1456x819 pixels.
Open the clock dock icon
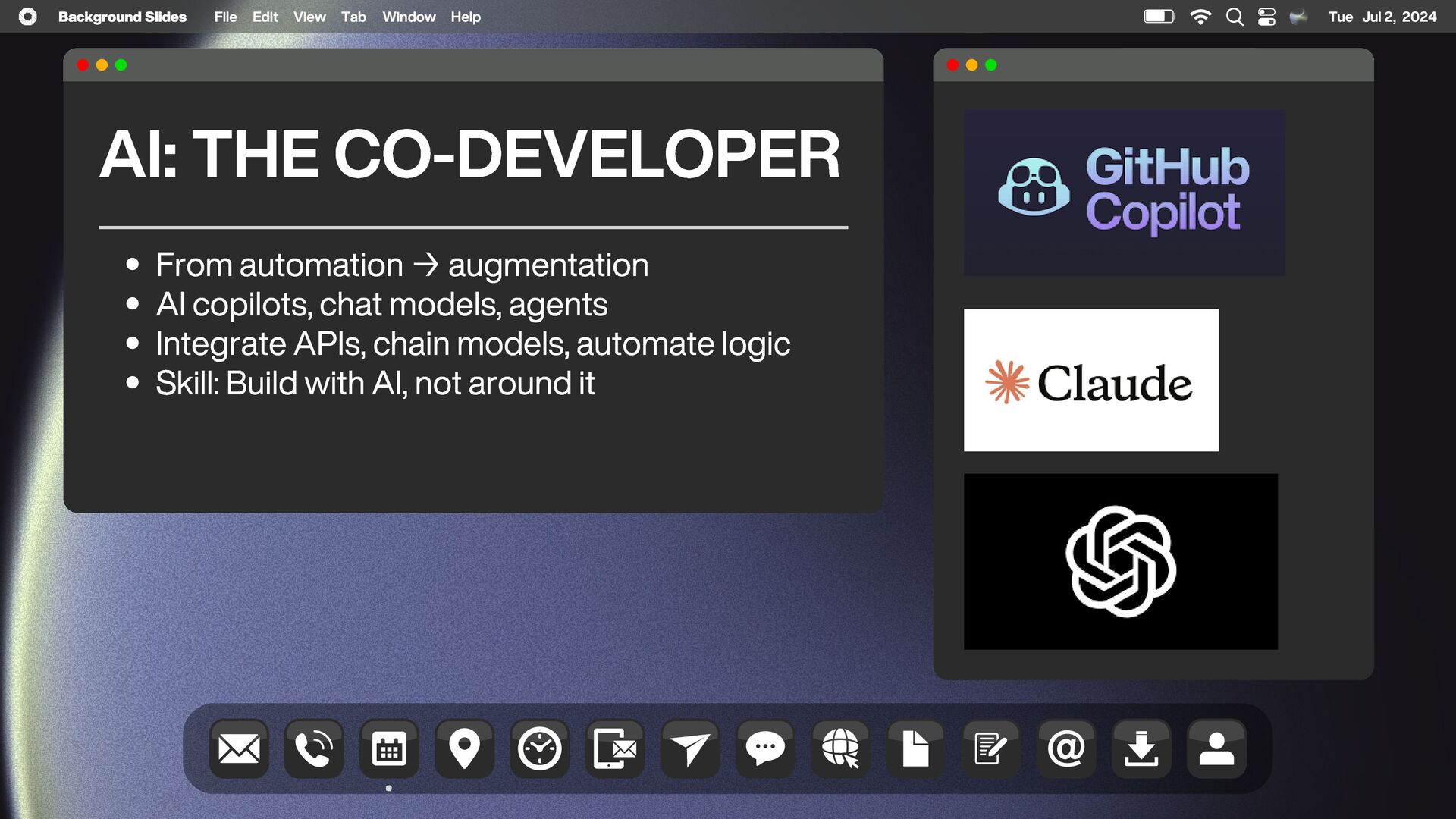pos(539,749)
